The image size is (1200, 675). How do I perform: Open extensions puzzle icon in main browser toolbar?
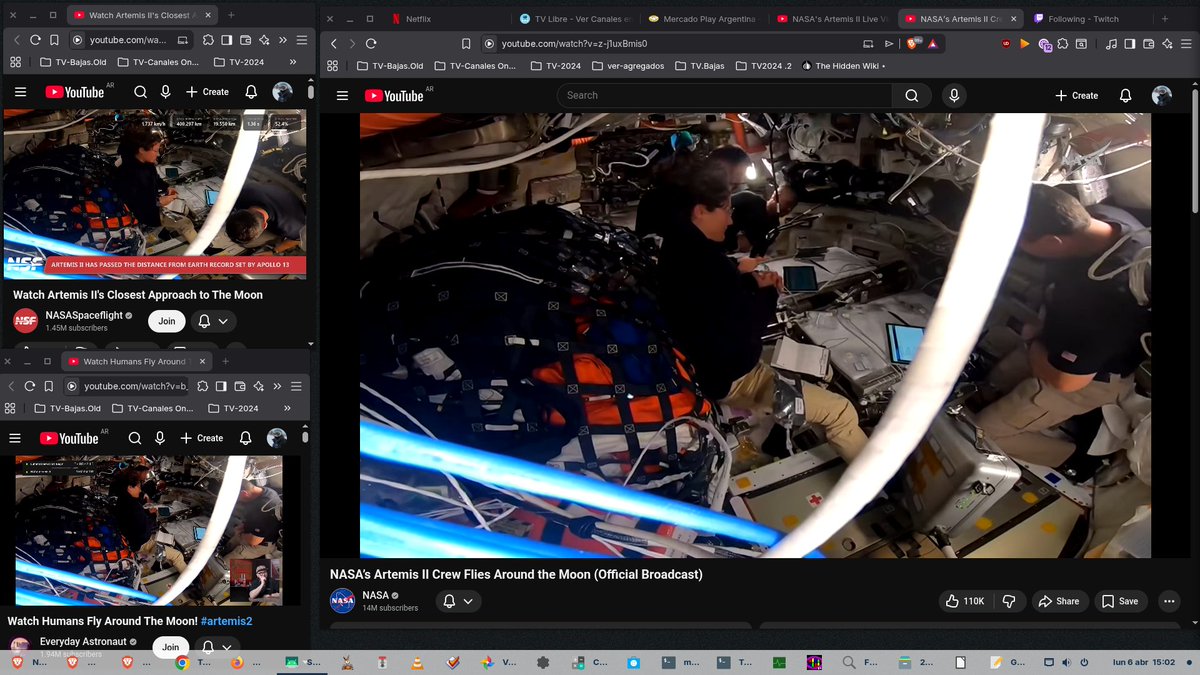point(1063,44)
